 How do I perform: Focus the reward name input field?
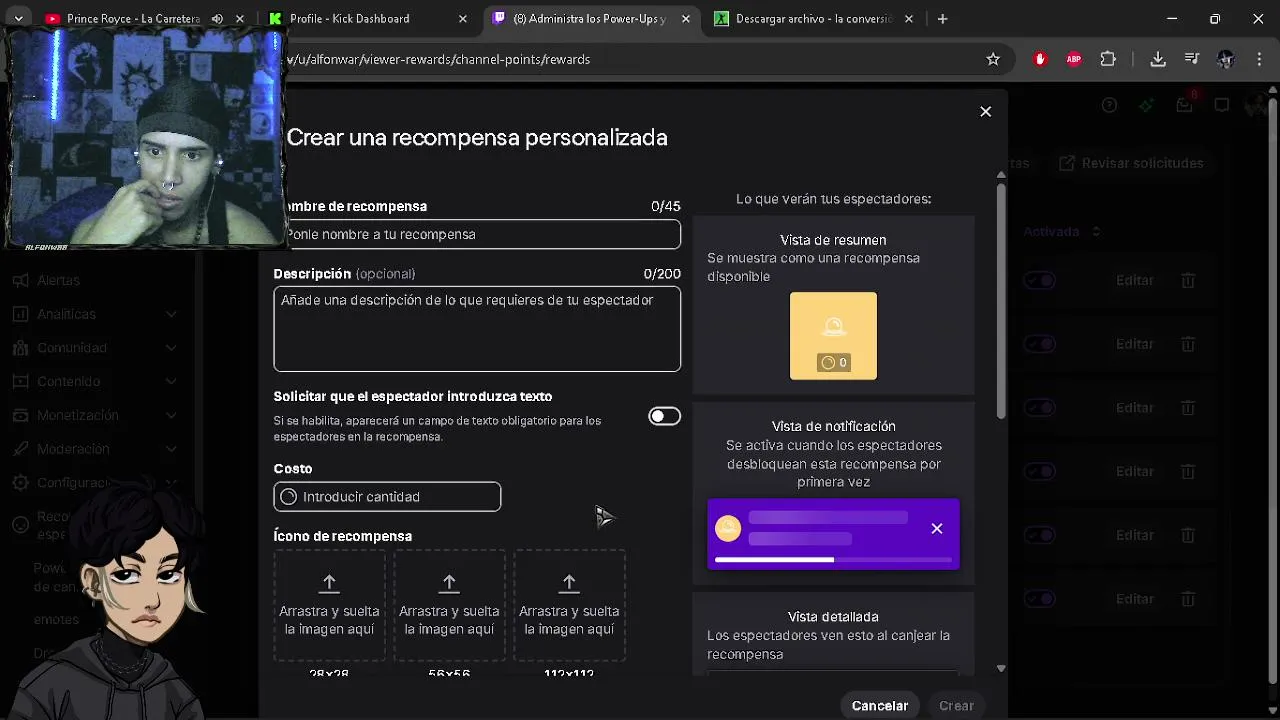pos(477,234)
